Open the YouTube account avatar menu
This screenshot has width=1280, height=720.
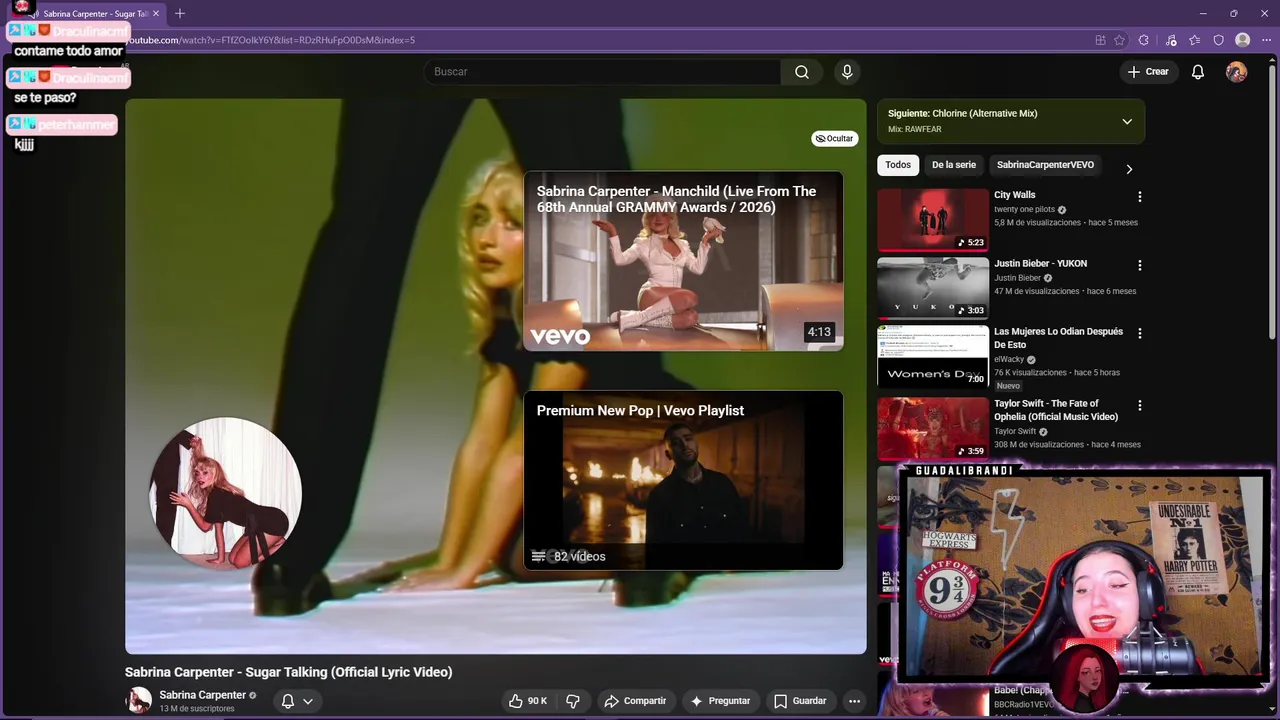[x=1236, y=72]
